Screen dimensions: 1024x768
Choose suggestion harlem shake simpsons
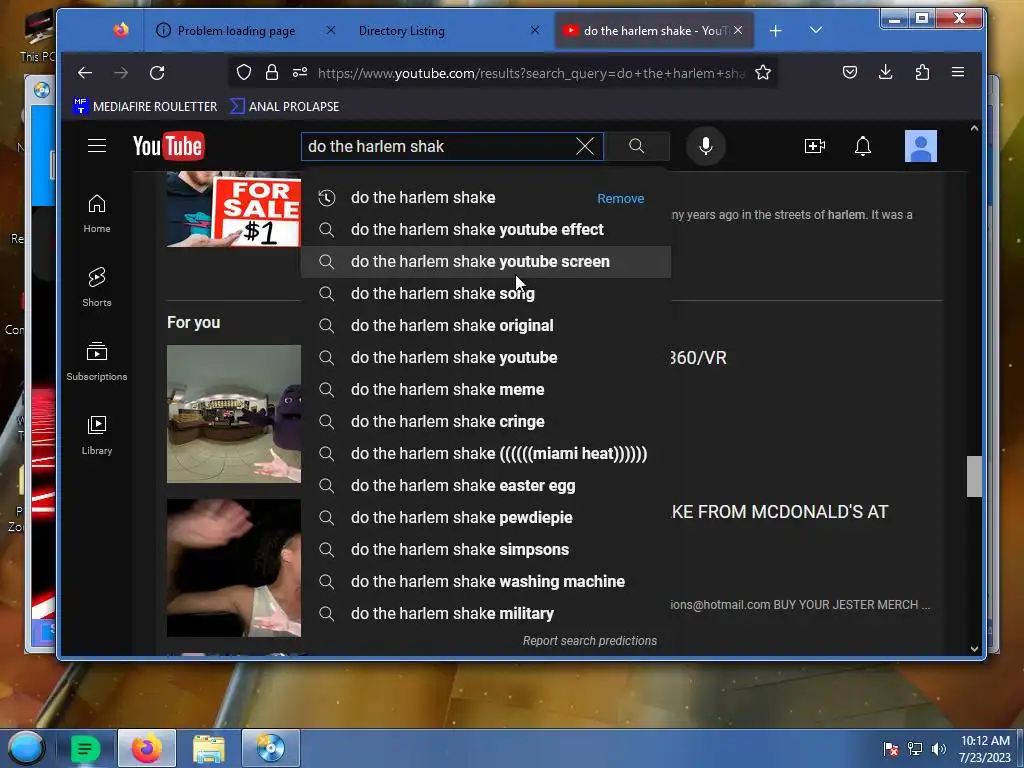click(x=485, y=550)
